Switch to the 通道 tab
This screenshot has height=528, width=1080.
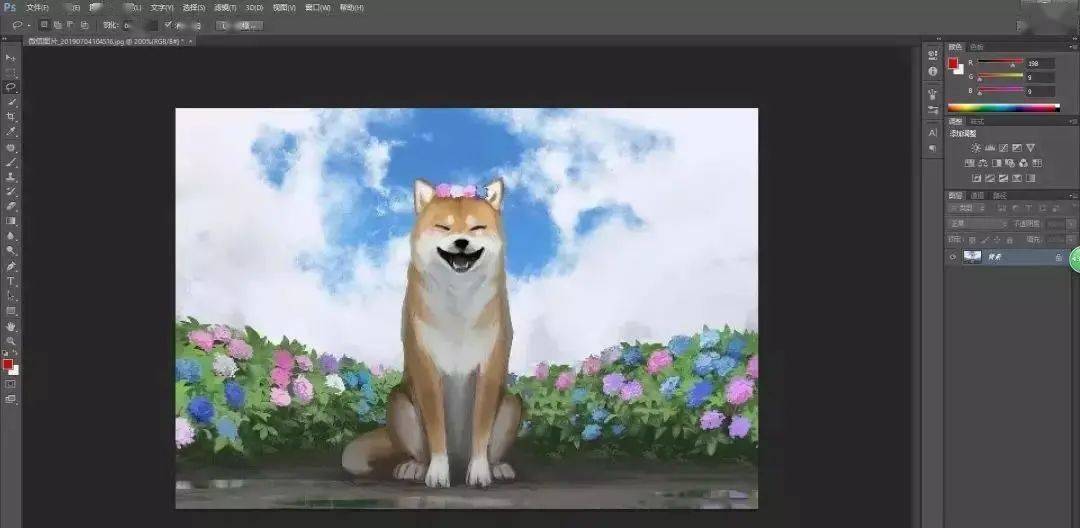click(978, 195)
